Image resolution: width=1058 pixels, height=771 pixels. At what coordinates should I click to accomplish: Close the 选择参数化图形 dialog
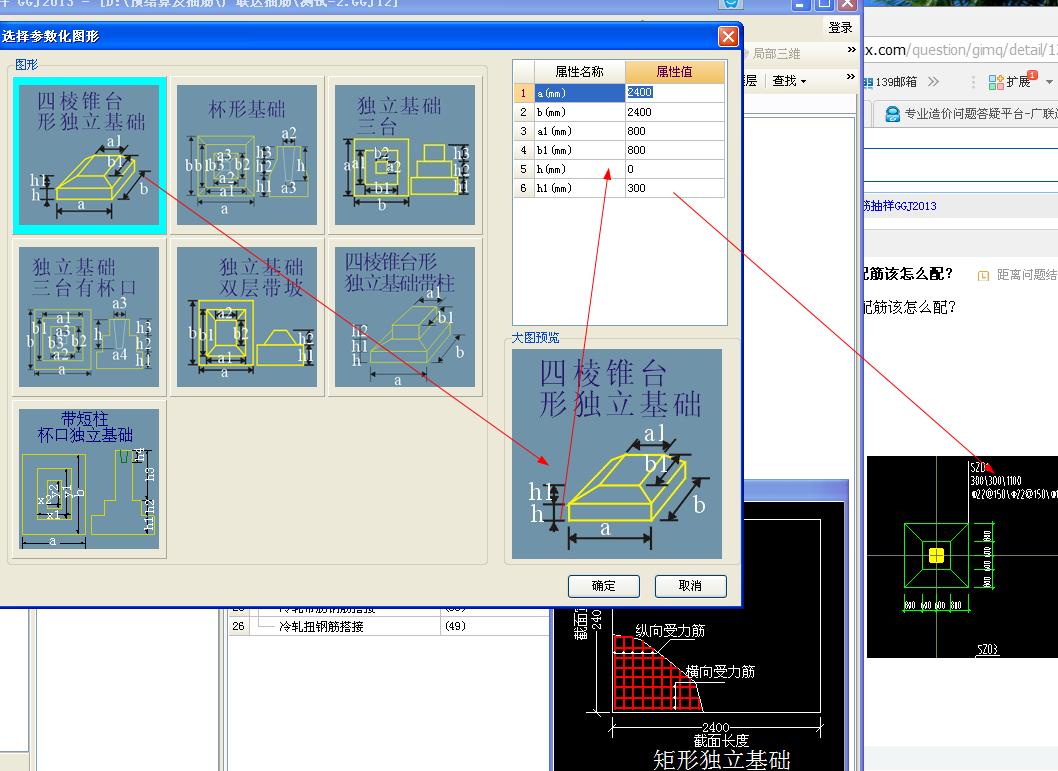click(x=728, y=36)
